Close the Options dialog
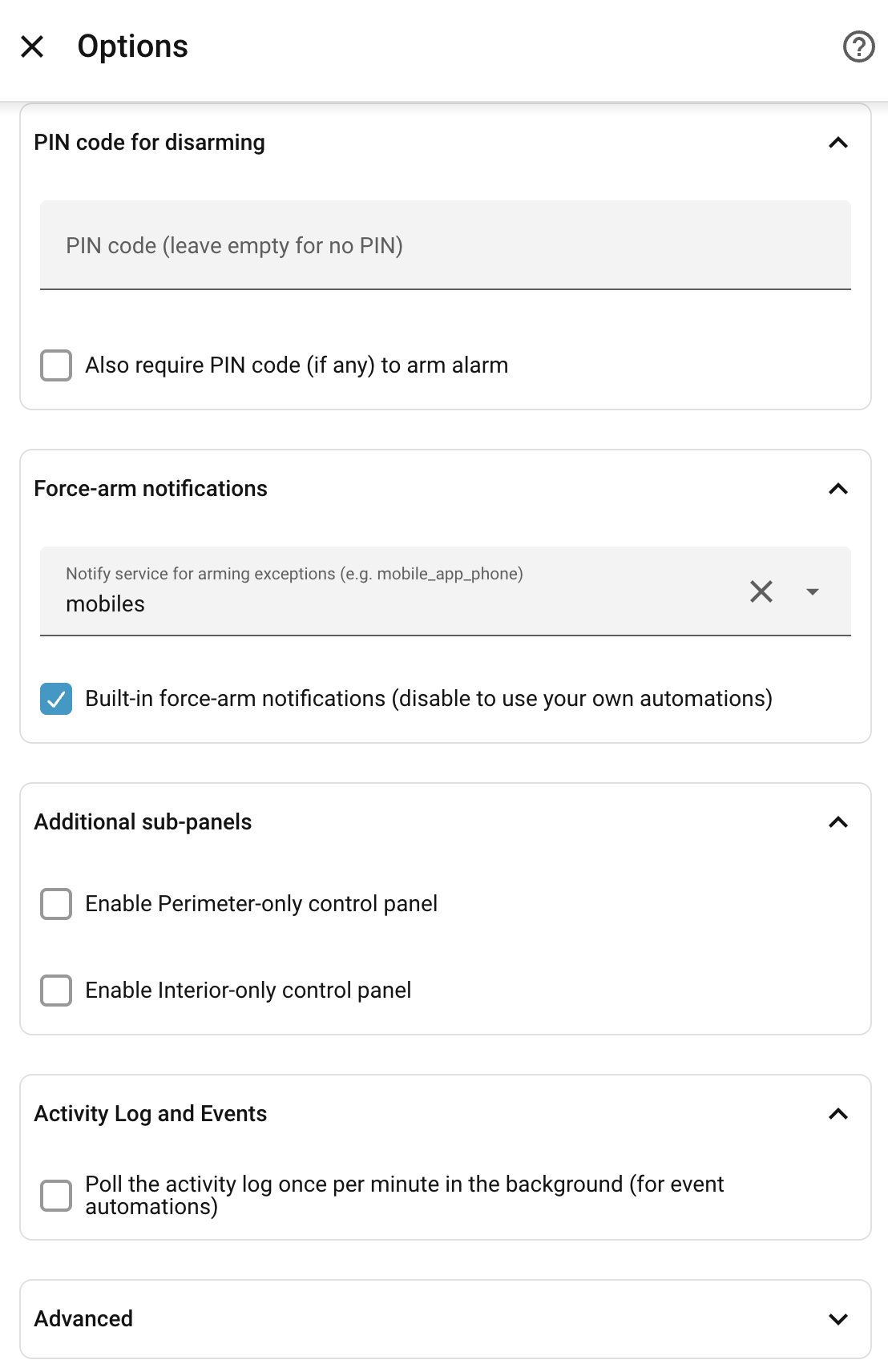Screen dimensions: 888x1372 tap(32, 46)
